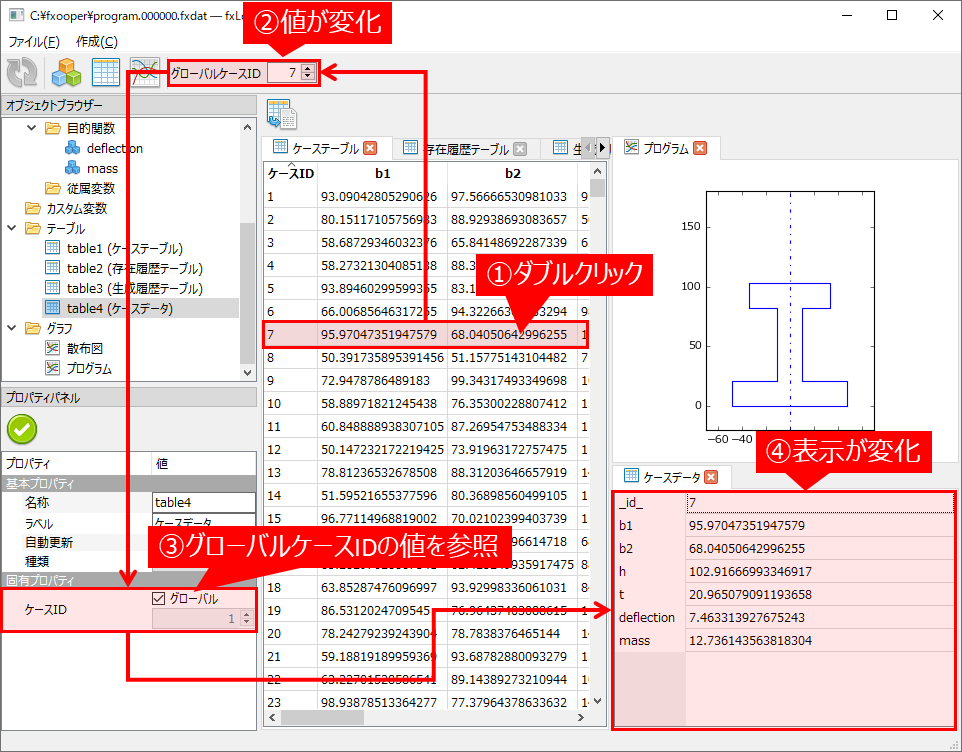Click the refresh arrows toolbar icon

pos(21,72)
